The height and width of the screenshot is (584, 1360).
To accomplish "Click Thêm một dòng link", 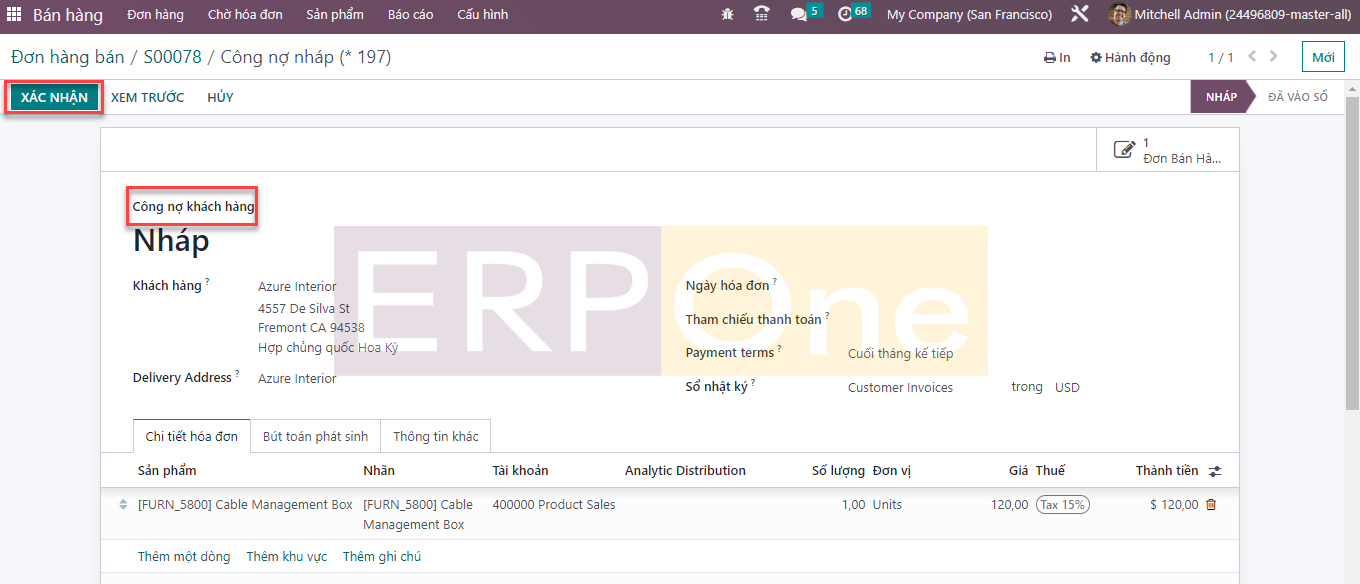I will point(184,557).
